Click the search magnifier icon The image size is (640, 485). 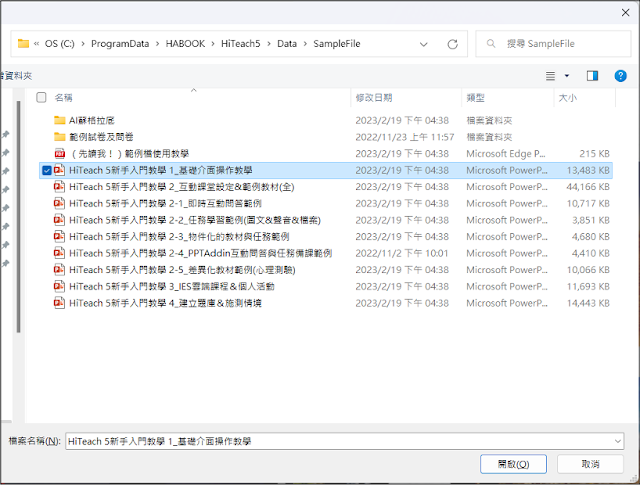[491, 43]
